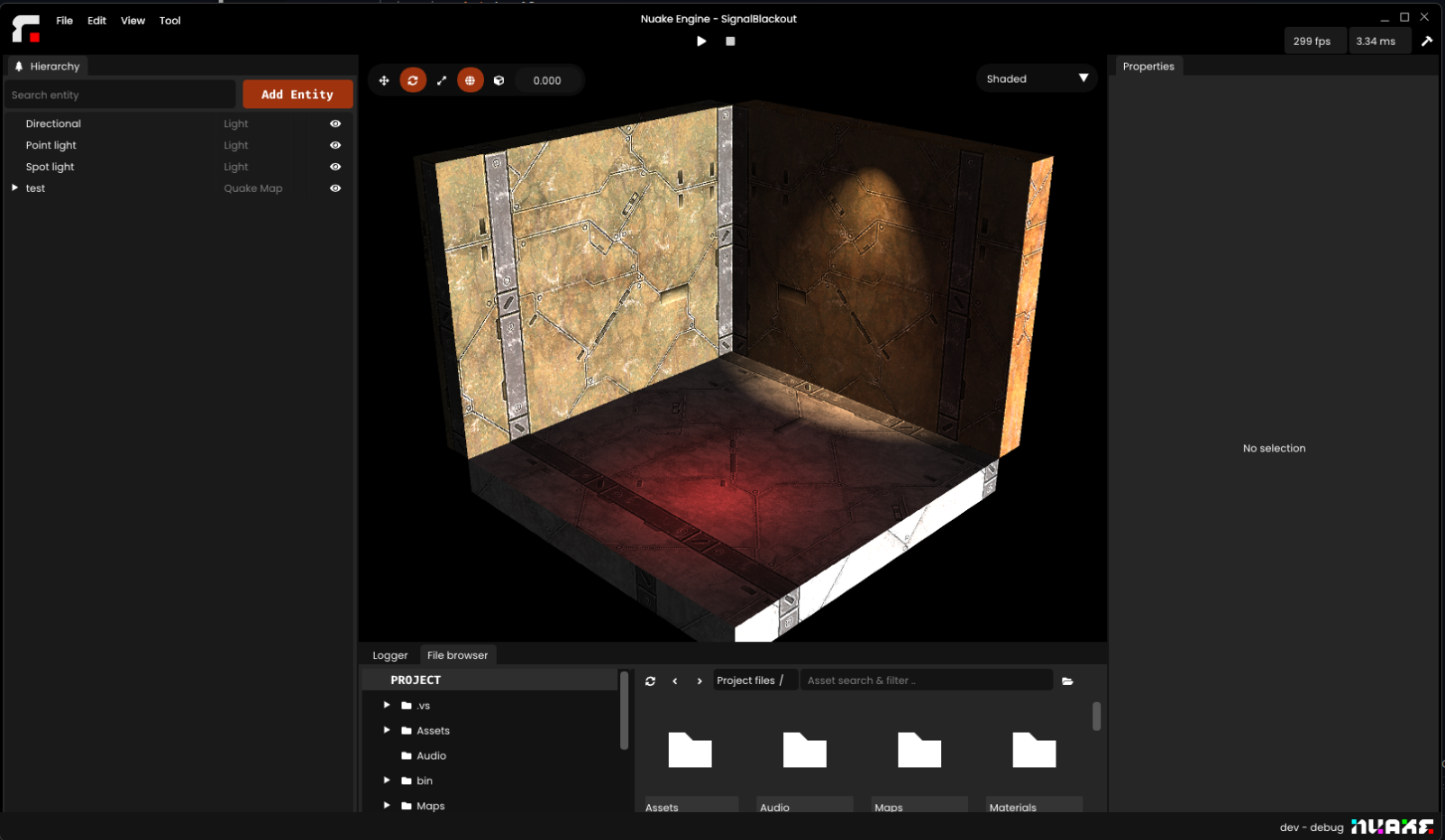Click the Add Entity button
Viewport: 1445px width, 840px height.
297,94
